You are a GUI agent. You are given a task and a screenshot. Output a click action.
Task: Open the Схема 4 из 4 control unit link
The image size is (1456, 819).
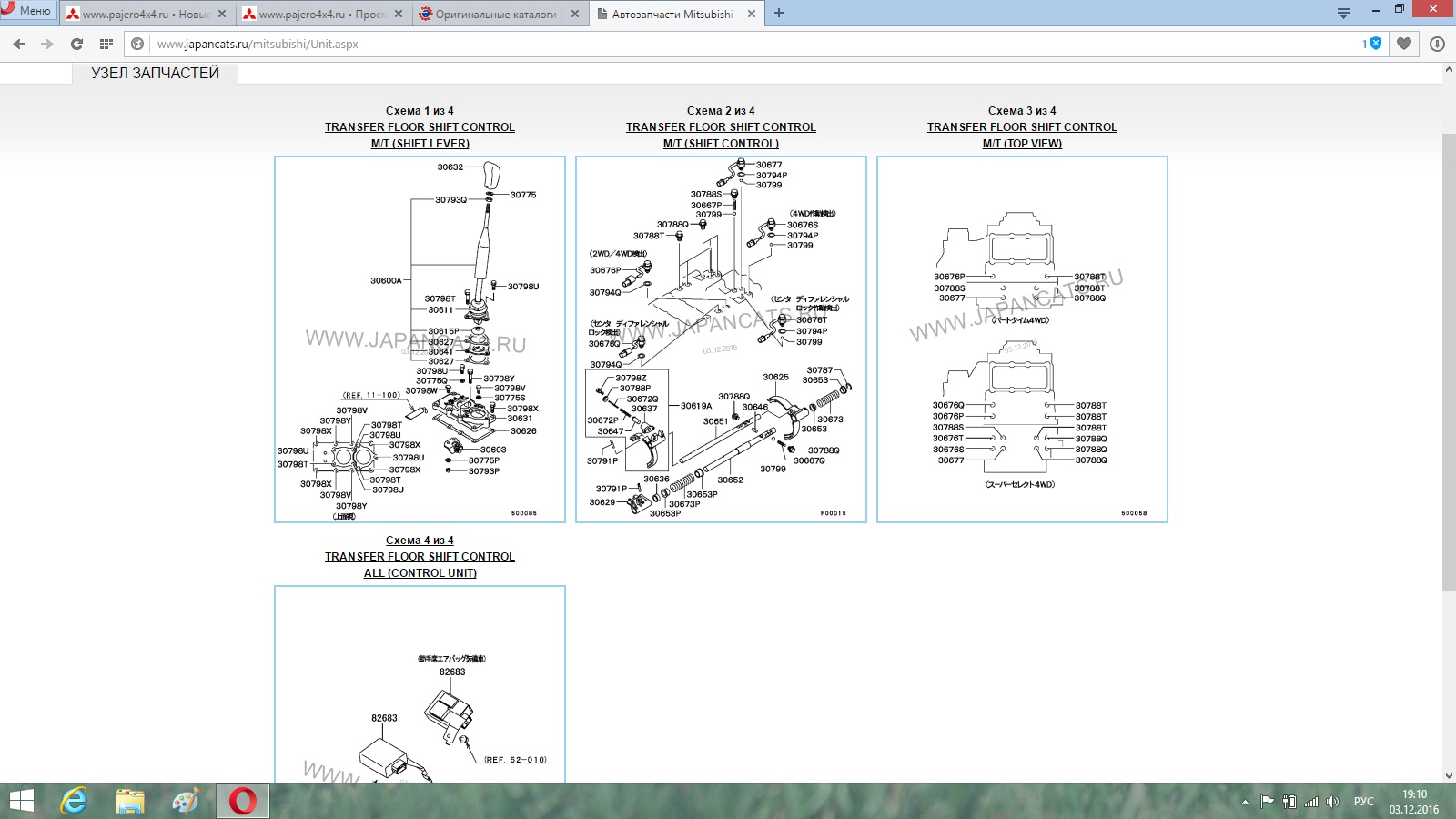[420, 541]
